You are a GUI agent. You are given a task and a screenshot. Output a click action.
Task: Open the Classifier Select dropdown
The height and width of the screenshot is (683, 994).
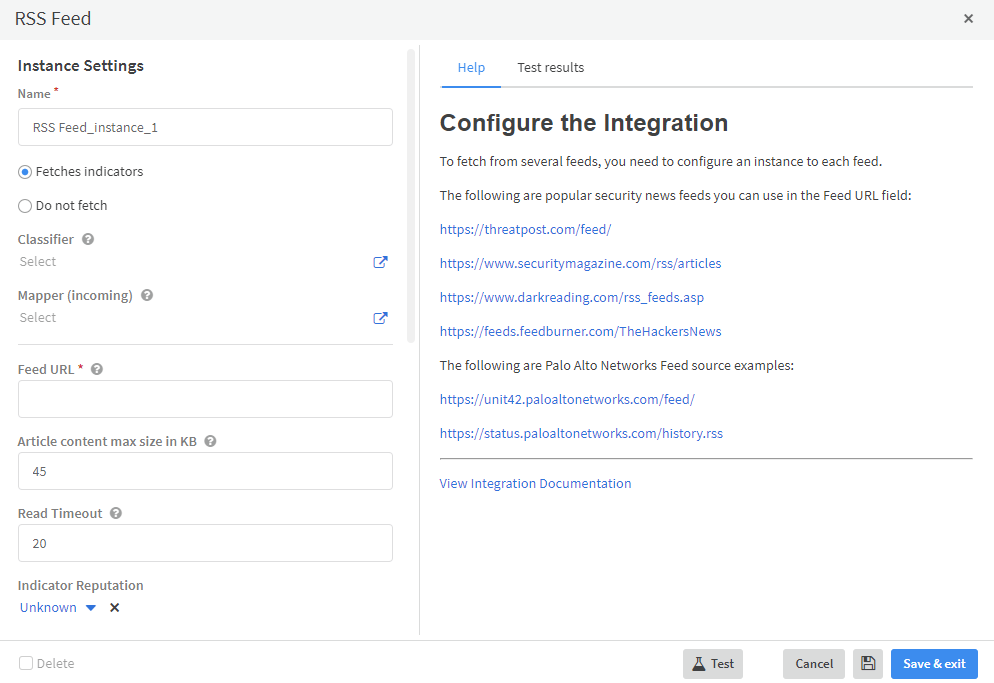click(190, 262)
